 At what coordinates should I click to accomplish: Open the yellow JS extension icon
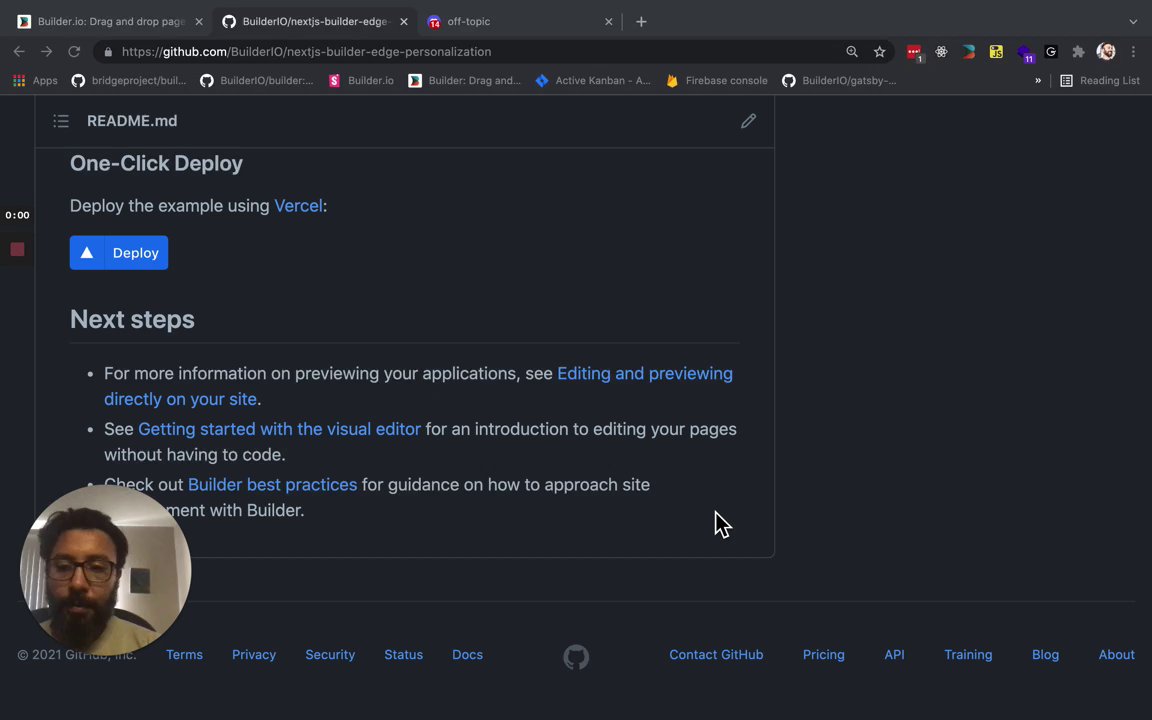[996, 51]
